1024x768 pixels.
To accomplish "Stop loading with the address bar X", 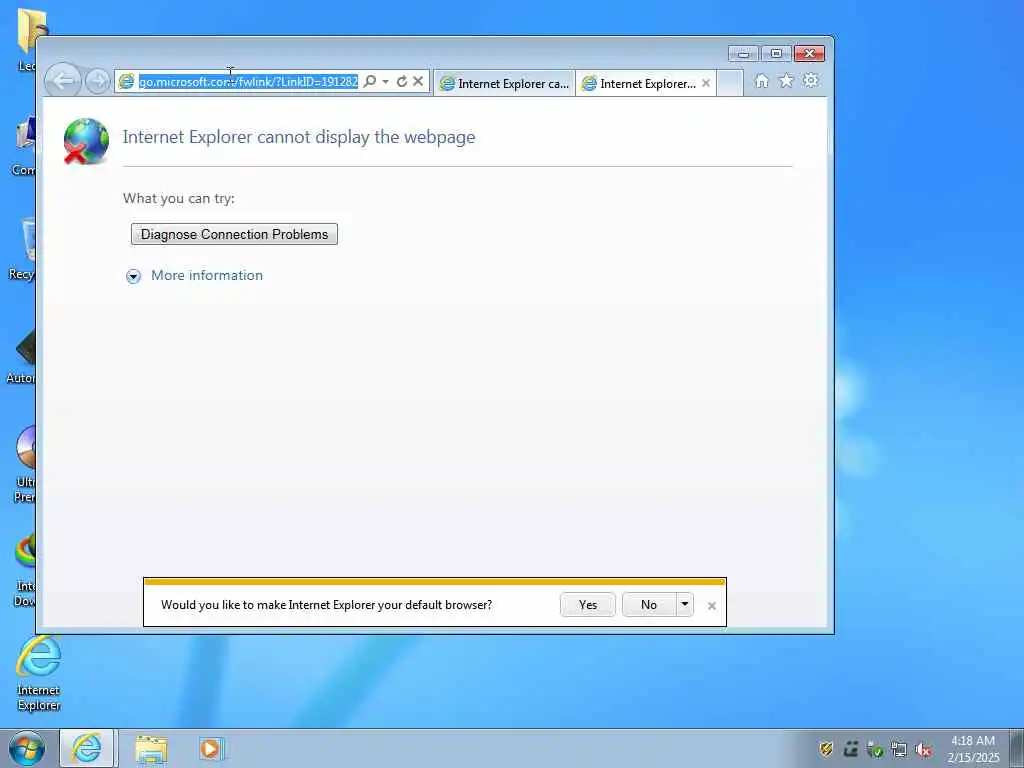I will tap(418, 81).
